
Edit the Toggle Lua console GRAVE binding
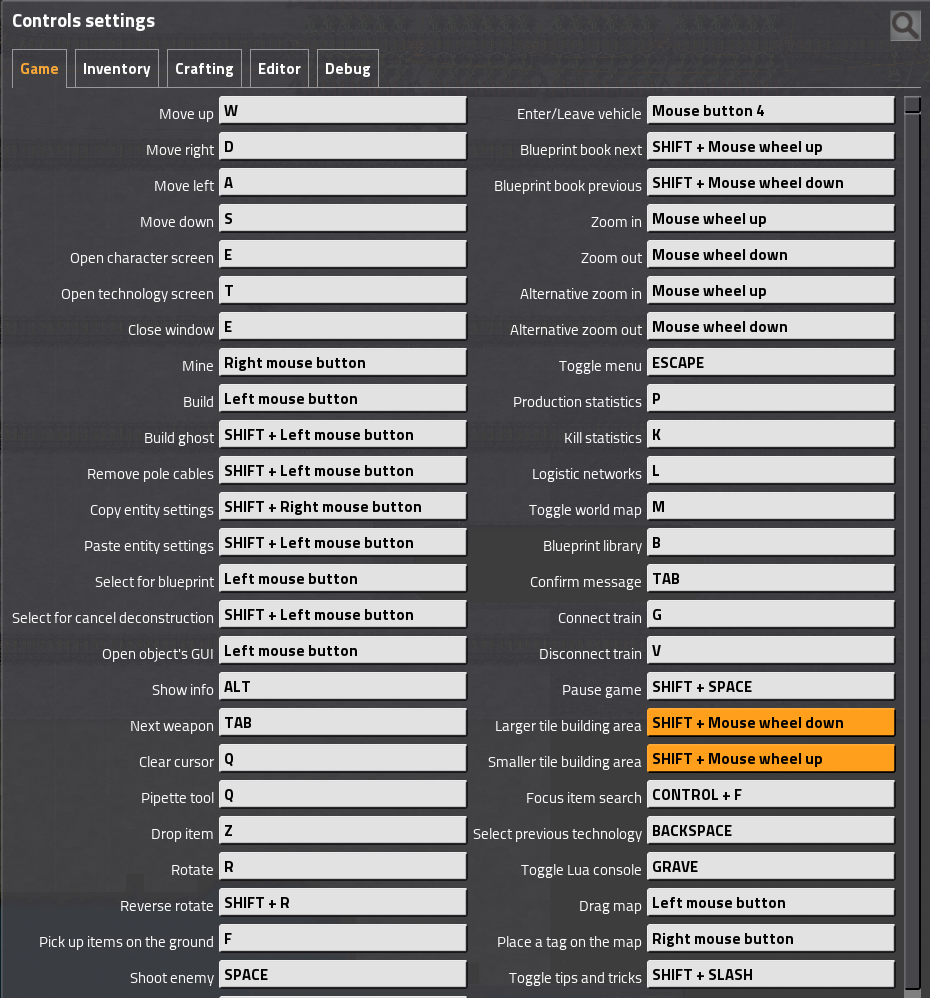770,867
